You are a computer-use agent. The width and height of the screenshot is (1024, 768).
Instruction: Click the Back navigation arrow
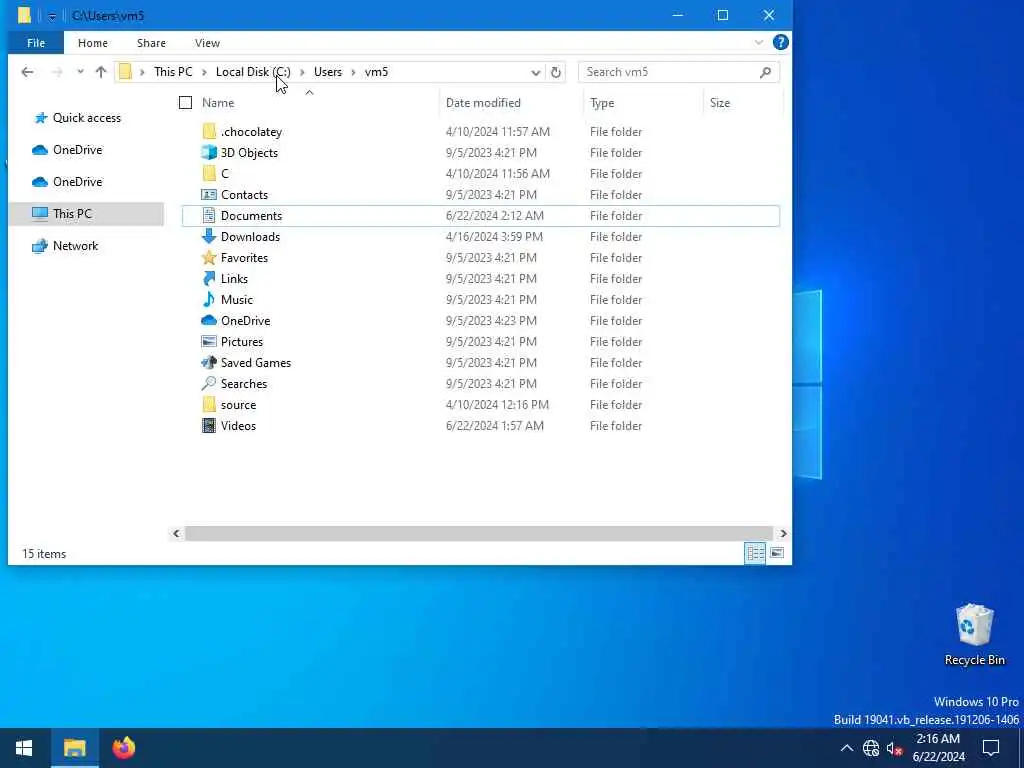tap(27, 72)
